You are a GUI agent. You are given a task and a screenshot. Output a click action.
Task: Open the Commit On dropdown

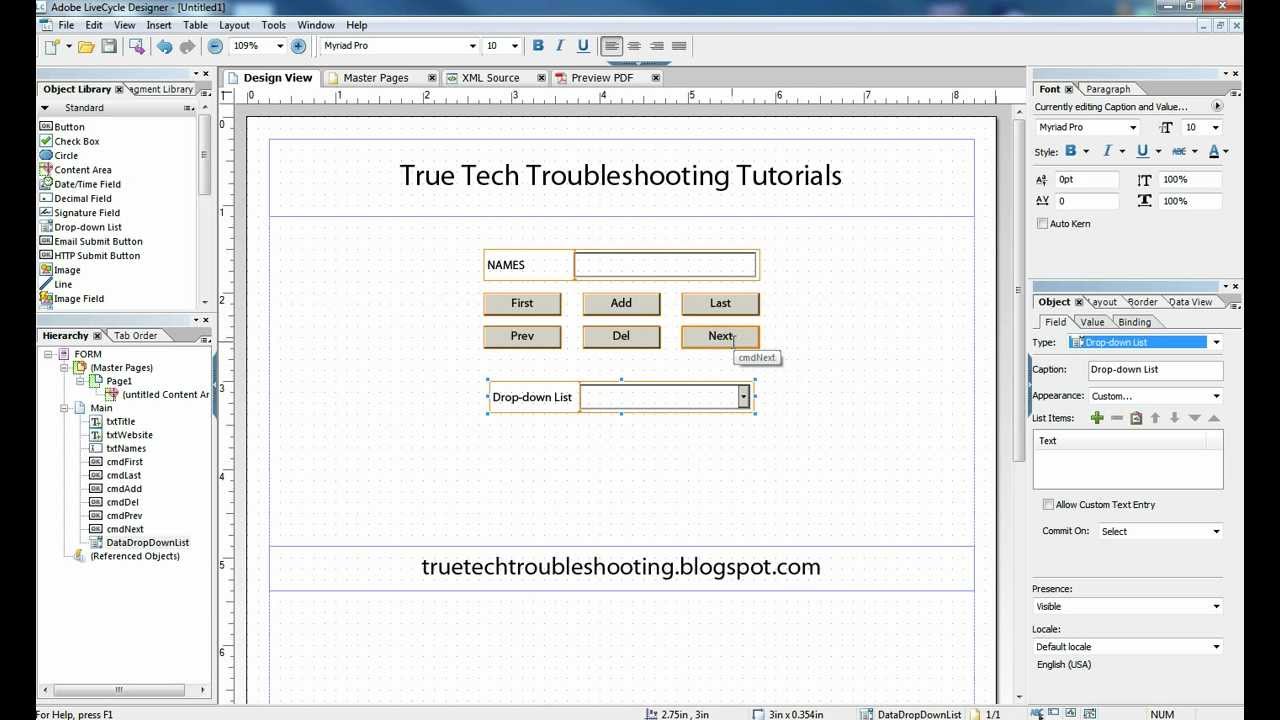1216,532
